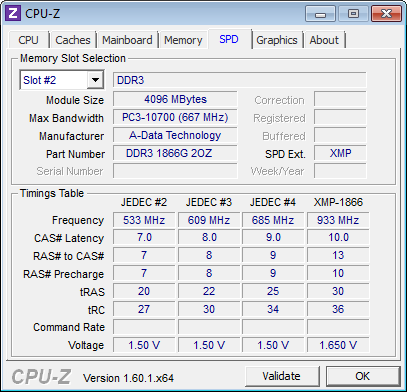The image size is (407, 392).
Task: Click the JEDEC #3 column header
Action: click(209, 202)
